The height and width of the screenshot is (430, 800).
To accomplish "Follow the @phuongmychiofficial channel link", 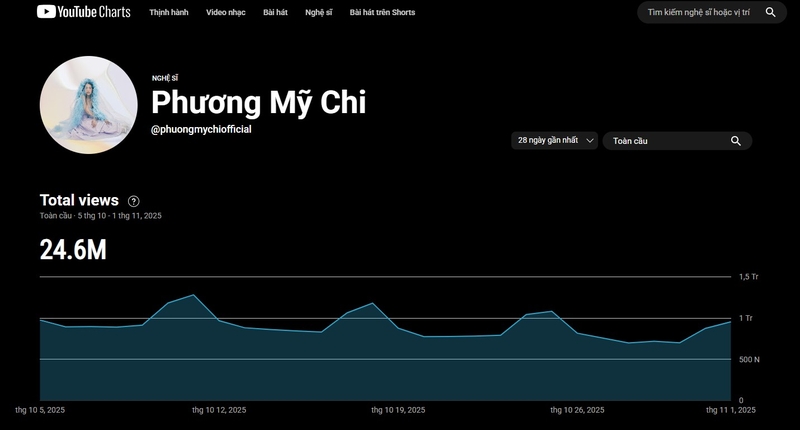I will coord(201,130).
